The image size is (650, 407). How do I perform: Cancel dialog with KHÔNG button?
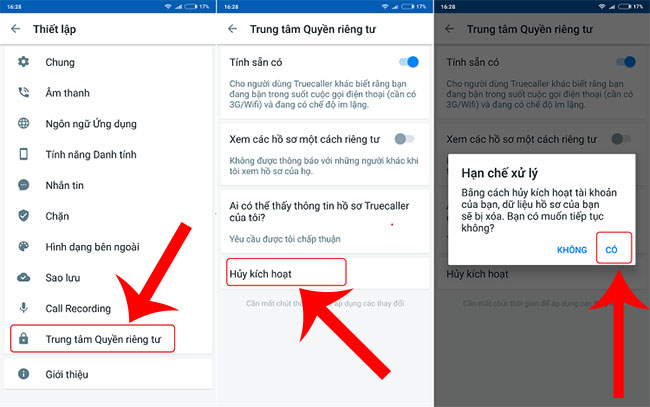point(572,250)
